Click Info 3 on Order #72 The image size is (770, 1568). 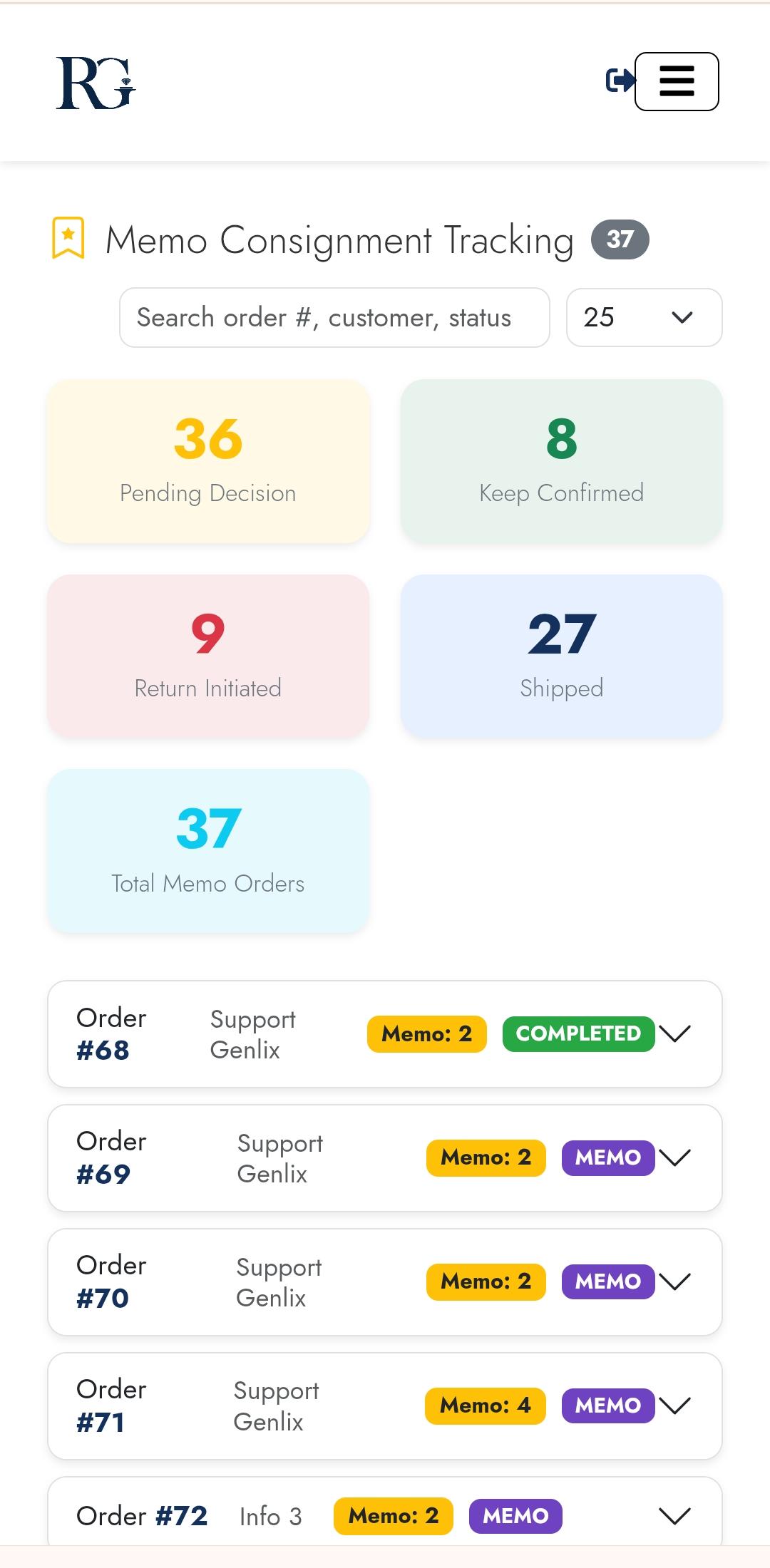click(x=271, y=1516)
